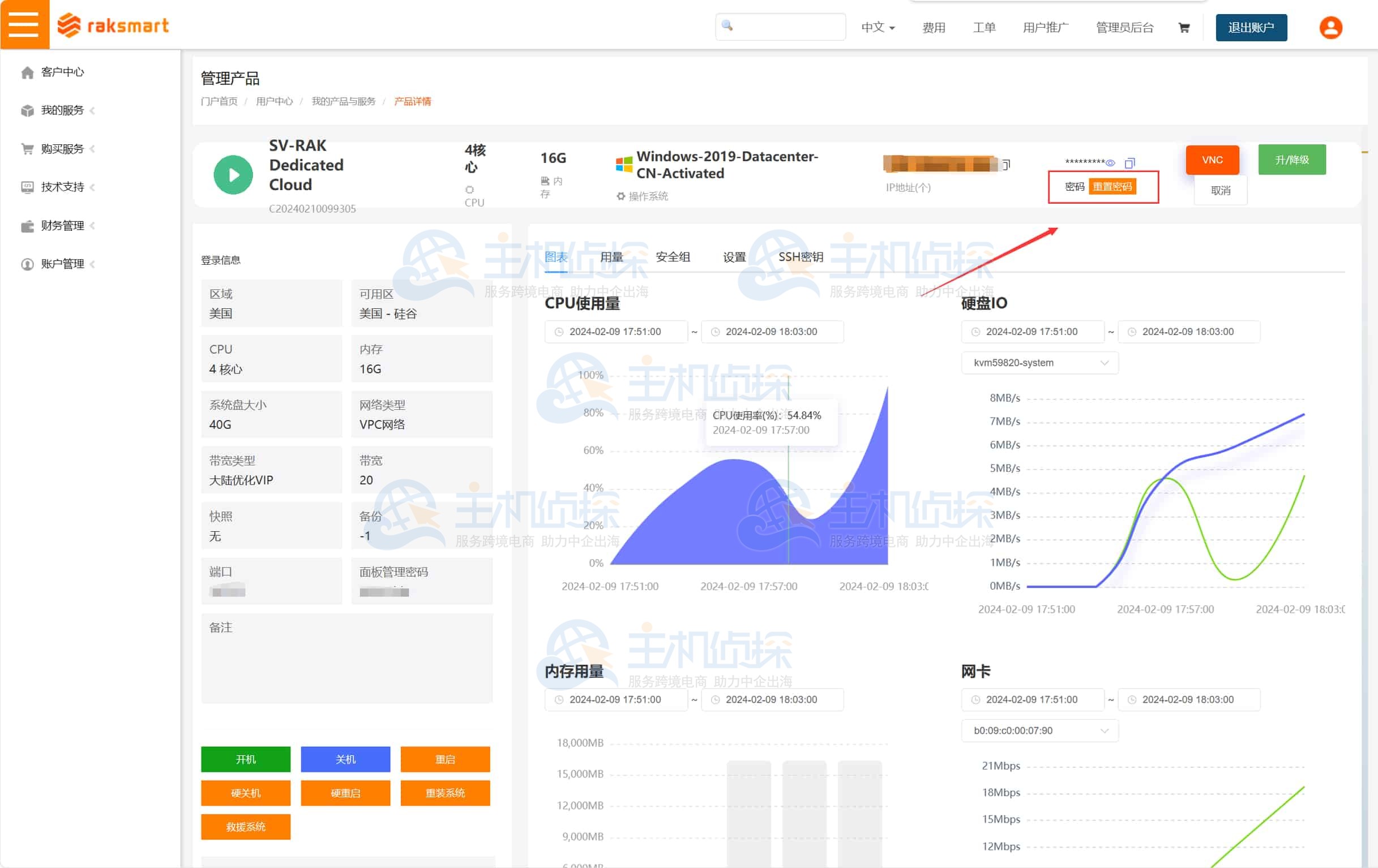Image resolution: width=1378 pixels, height=868 pixels.
Task: Open the VNC console button
Action: click(x=1212, y=160)
